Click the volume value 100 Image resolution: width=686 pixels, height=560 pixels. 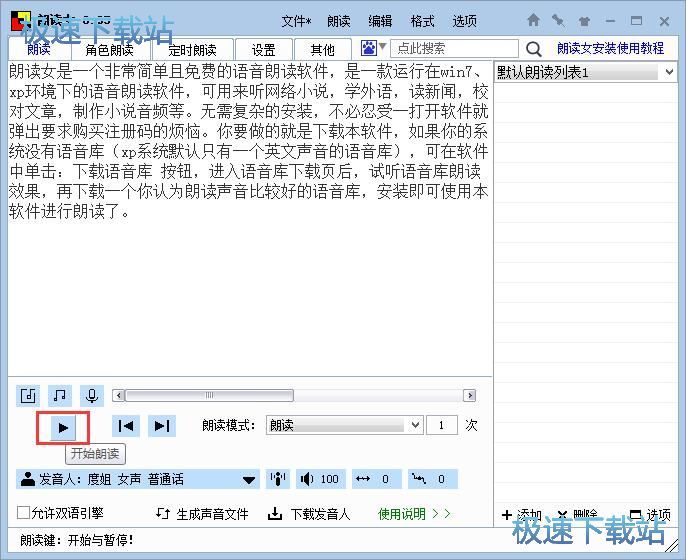329,479
